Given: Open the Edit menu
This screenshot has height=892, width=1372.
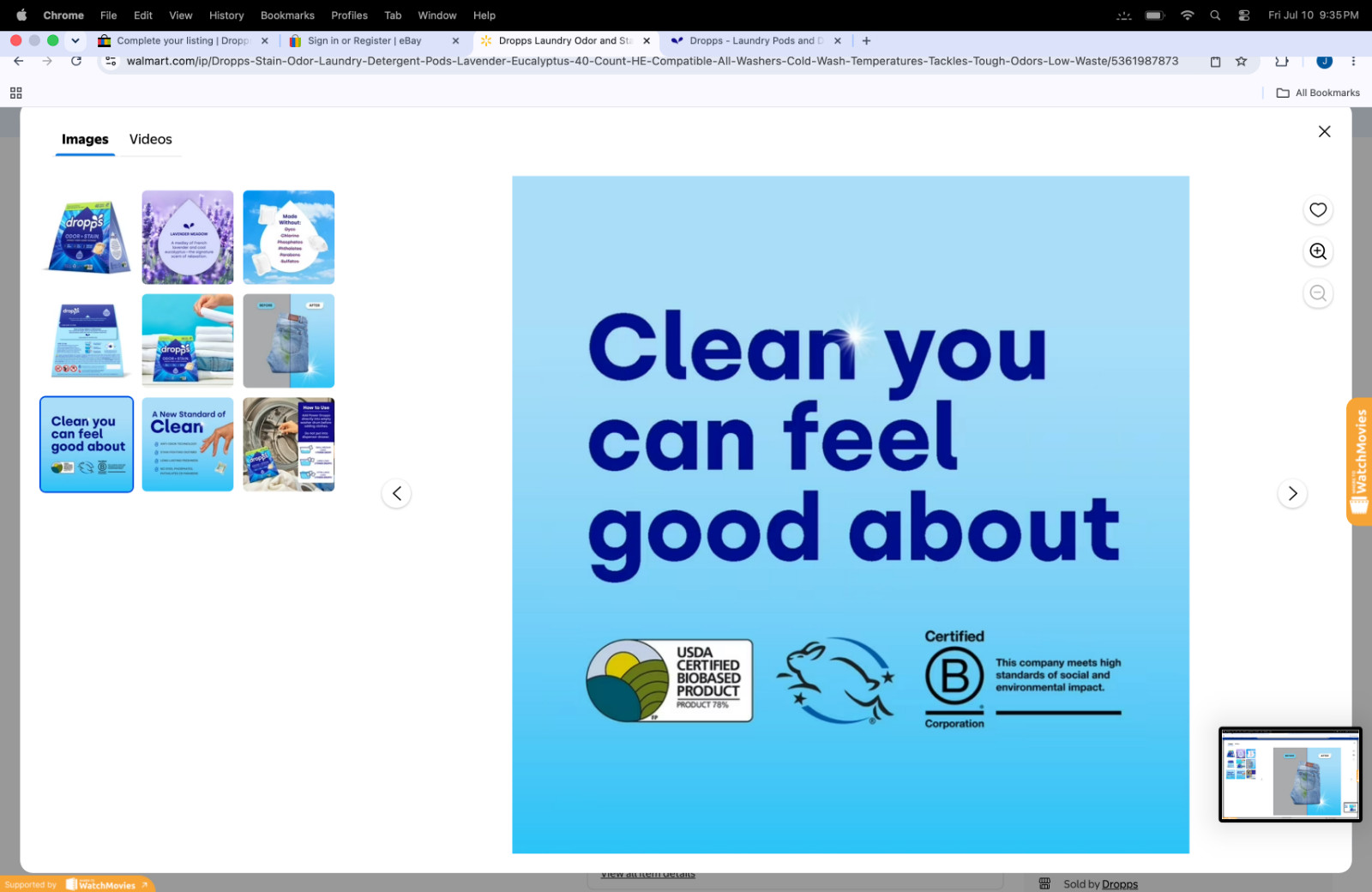Looking at the screenshot, I should [143, 15].
